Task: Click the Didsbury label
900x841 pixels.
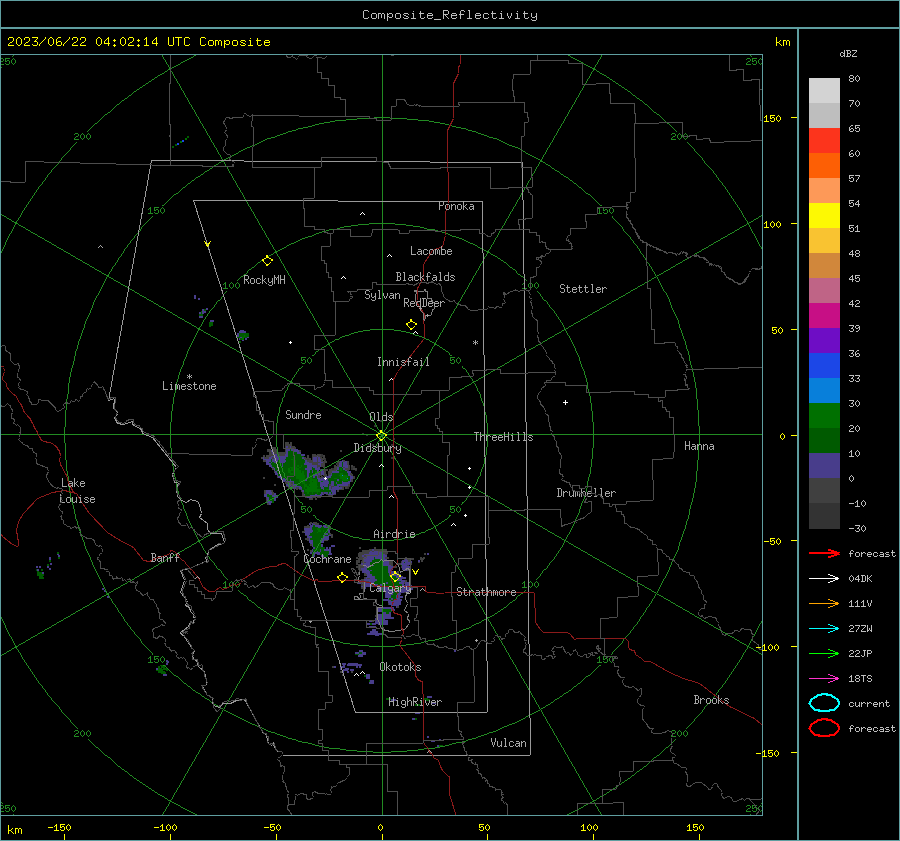Action: [377, 448]
